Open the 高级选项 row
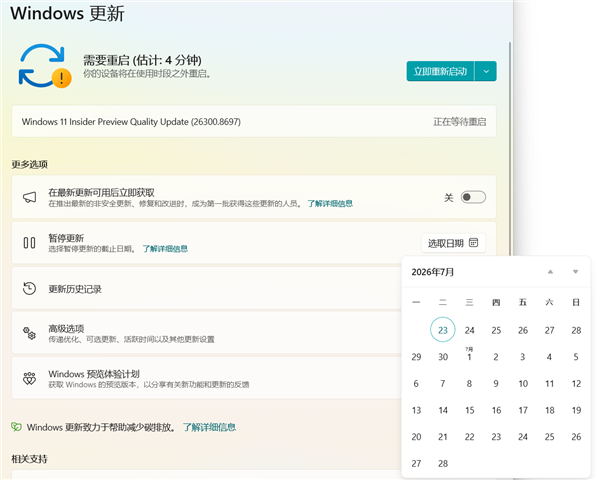 click(207, 333)
